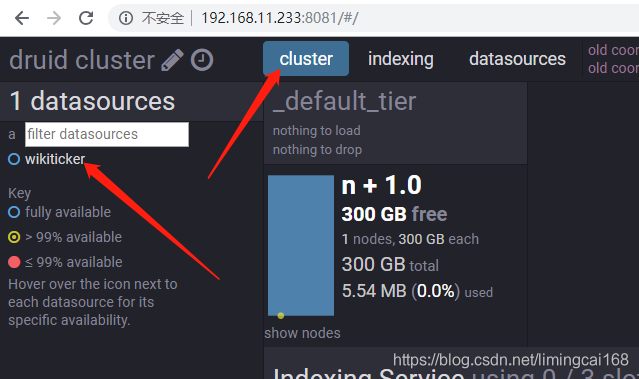Viewport: 639px width, 379px height.
Task: Click the '300 GB free' text
Action: (x=394, y=214)
